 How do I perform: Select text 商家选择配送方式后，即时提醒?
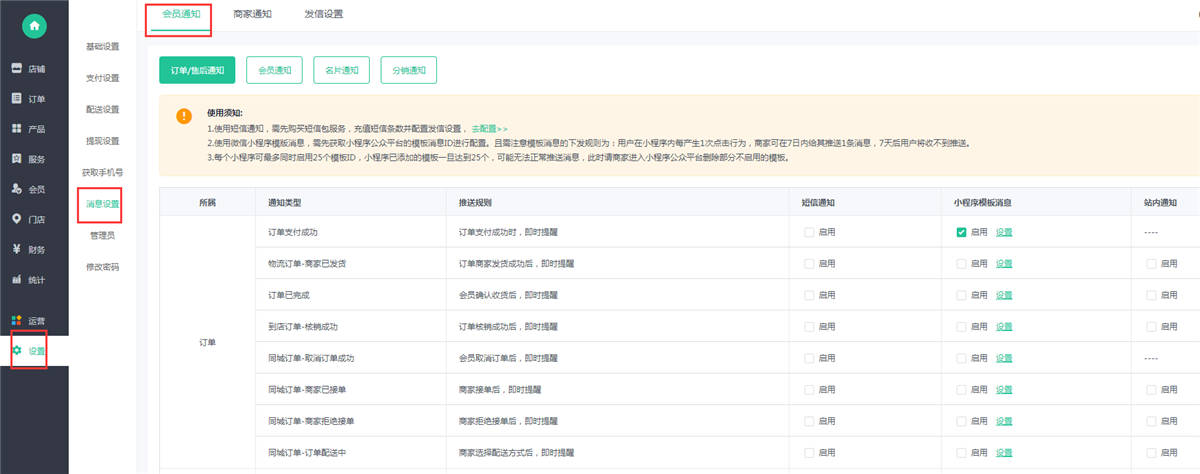pyautogui.click(x=517, y=452)
